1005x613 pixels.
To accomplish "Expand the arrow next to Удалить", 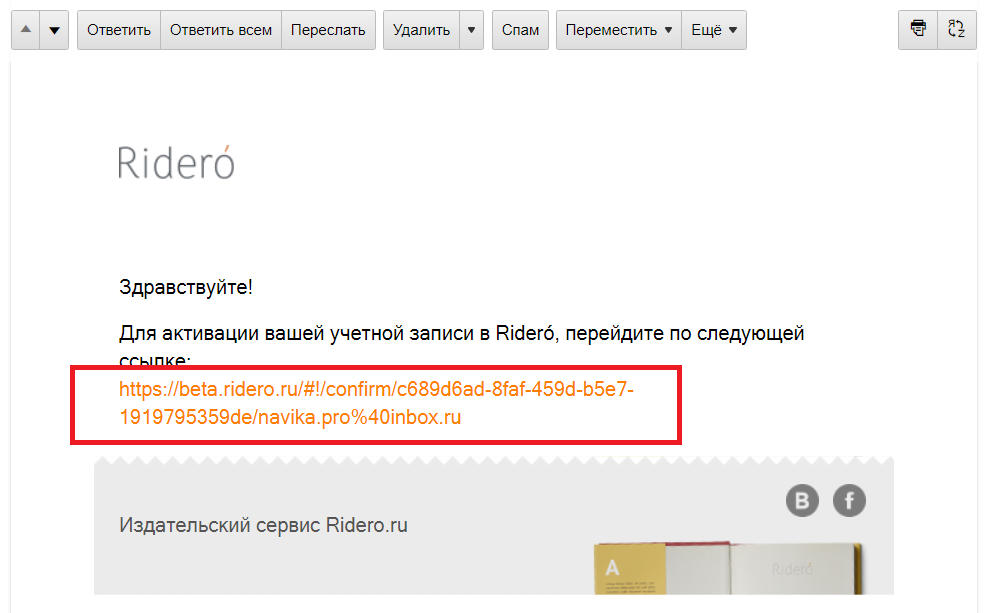I will [472, 30].
